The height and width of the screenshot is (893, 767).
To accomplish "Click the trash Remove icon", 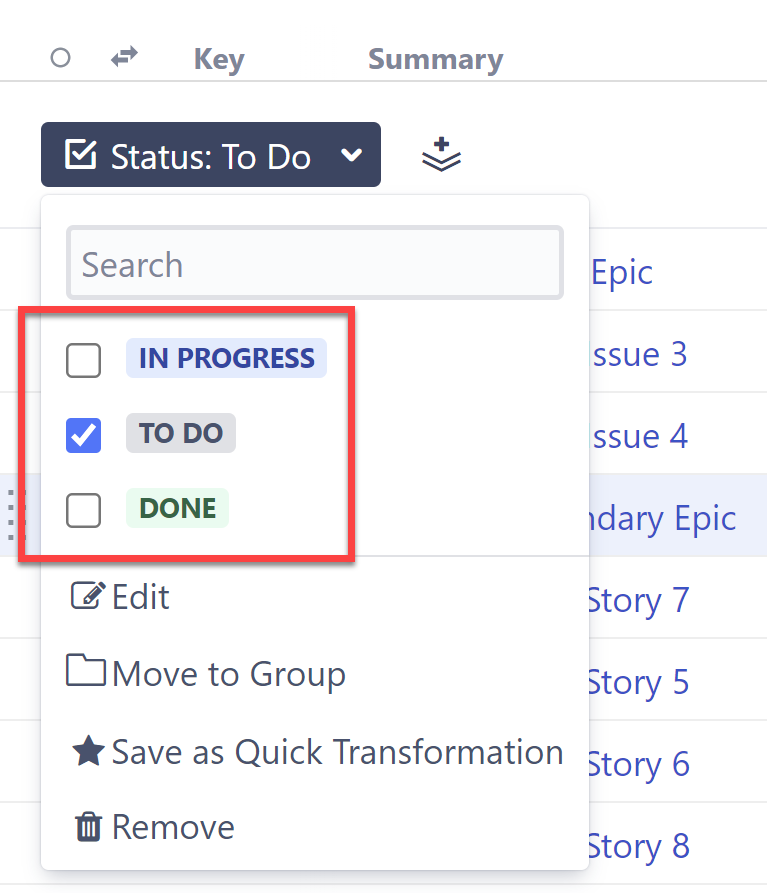I will [x=88, y=827].
